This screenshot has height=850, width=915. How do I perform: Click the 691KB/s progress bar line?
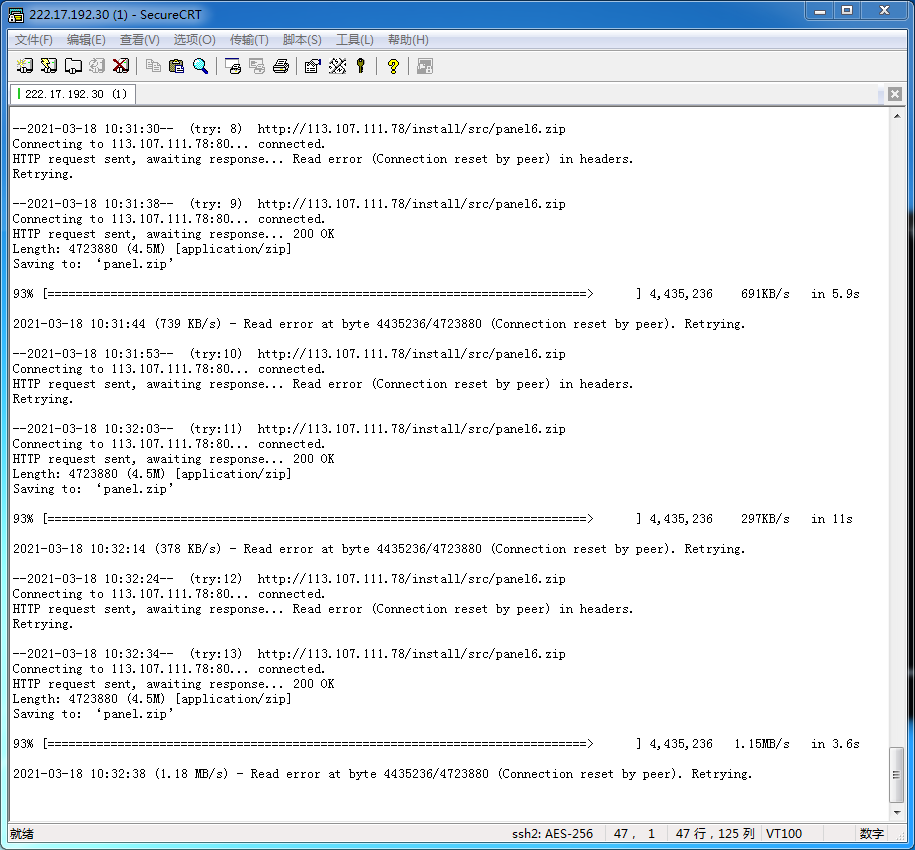[x=436, y=294]
